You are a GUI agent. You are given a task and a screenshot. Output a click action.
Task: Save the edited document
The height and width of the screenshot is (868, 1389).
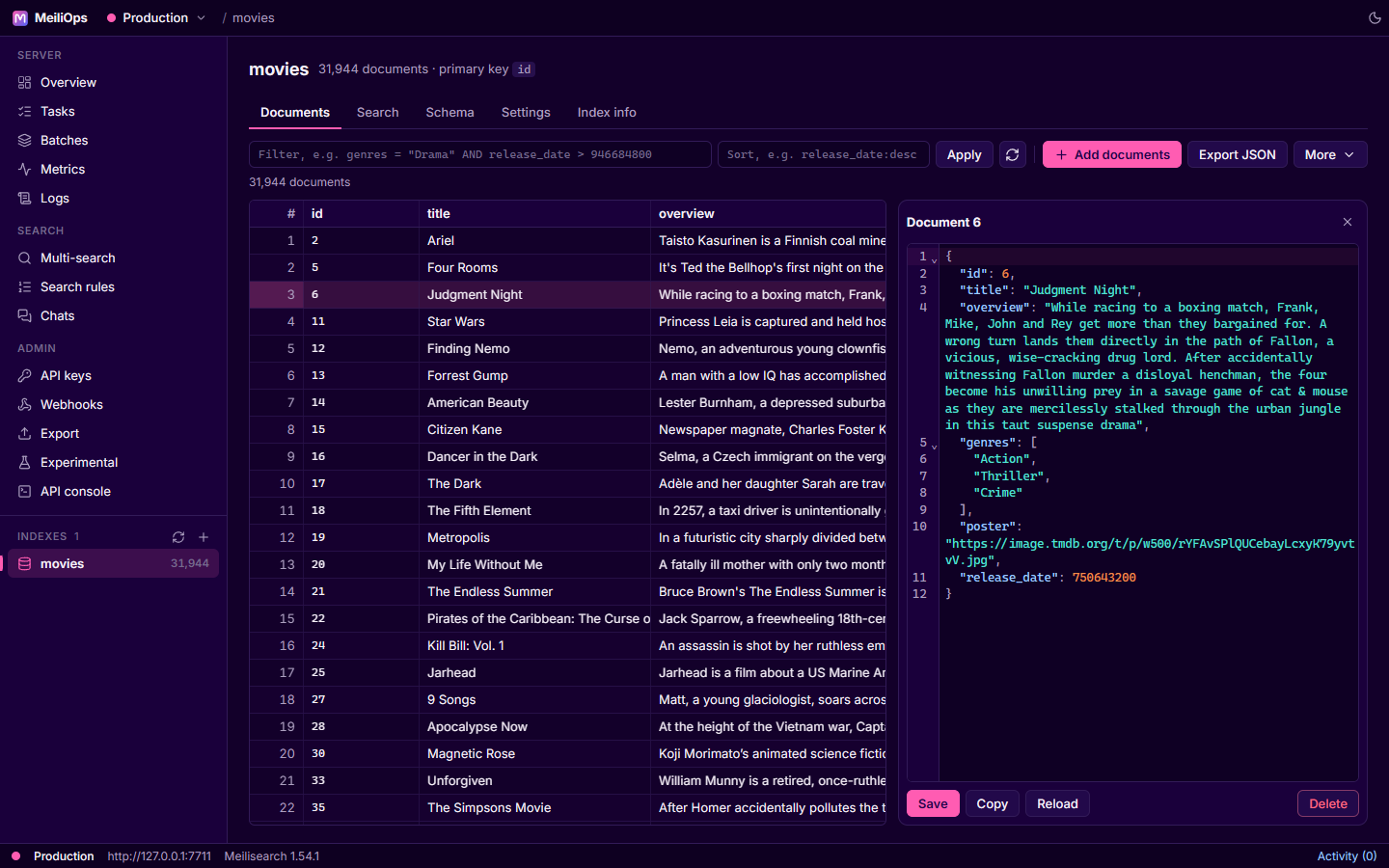933,803
